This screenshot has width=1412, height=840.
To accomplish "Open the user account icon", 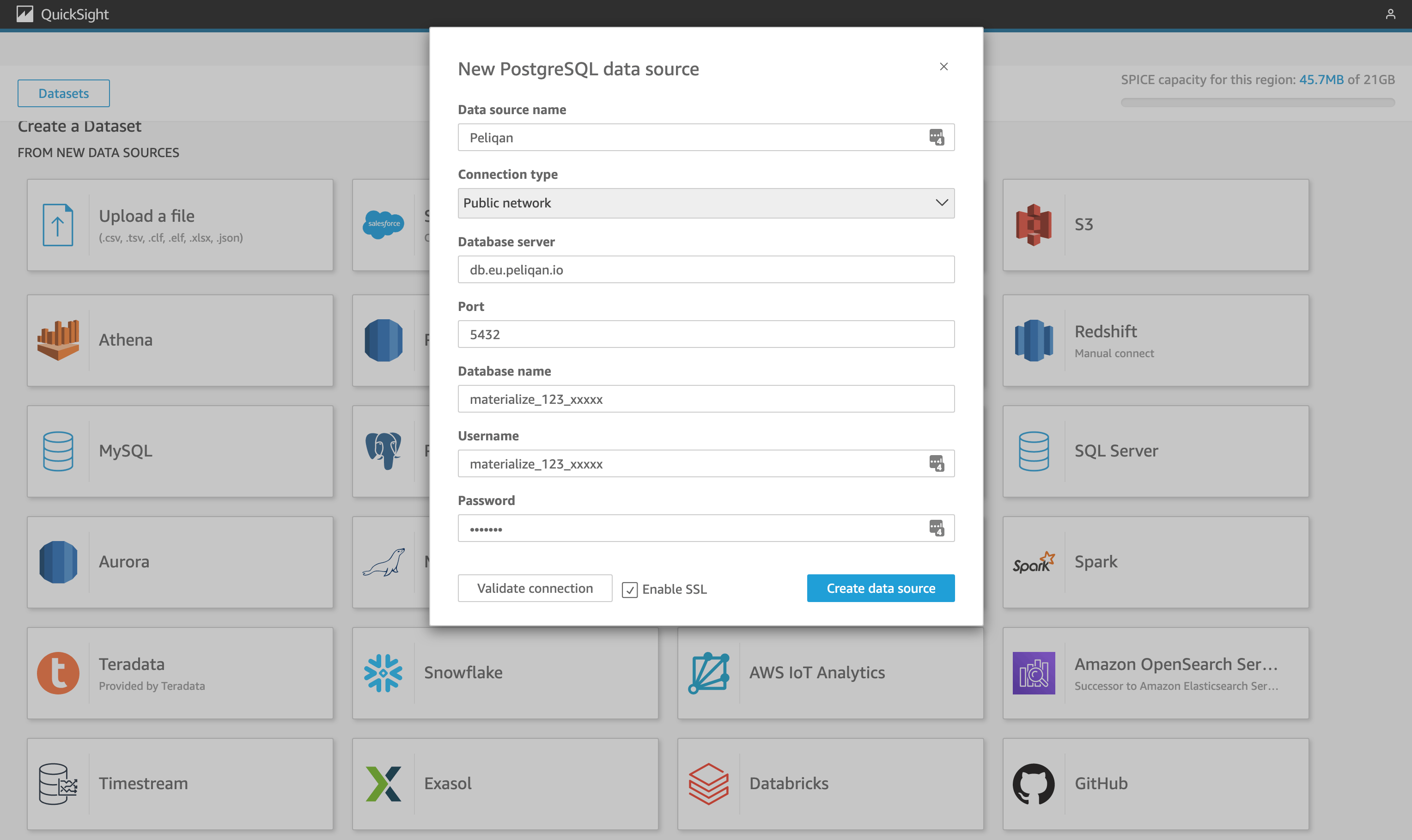I will (x=1390, y=14).
